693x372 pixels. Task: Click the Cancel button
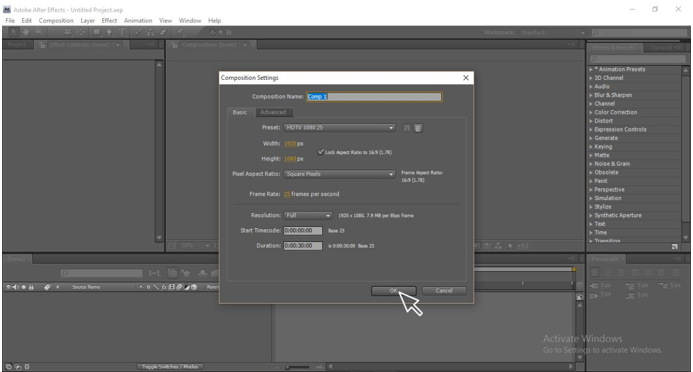click(x=444, y=291)
